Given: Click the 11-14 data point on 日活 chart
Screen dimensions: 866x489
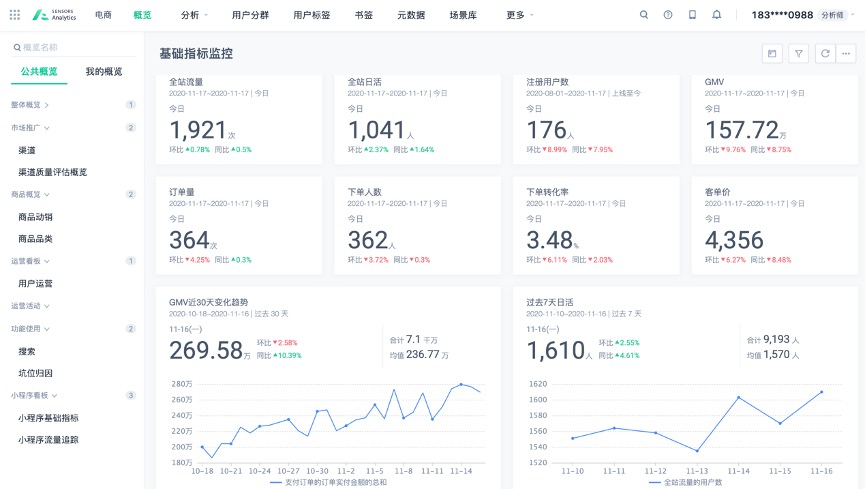Looking at the screenshot, I should 738,397.
